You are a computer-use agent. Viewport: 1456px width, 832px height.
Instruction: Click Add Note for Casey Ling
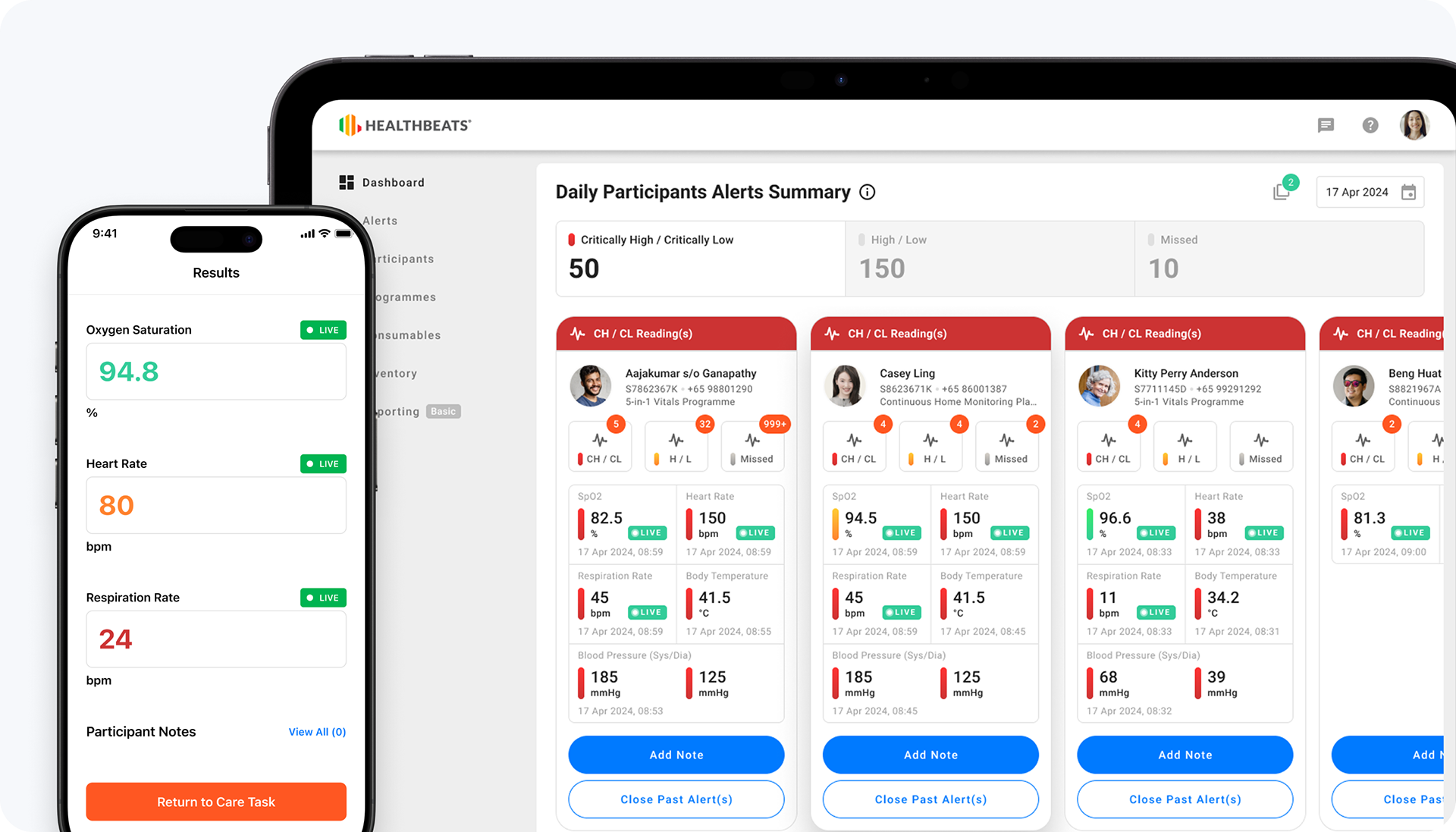point(930,755)
